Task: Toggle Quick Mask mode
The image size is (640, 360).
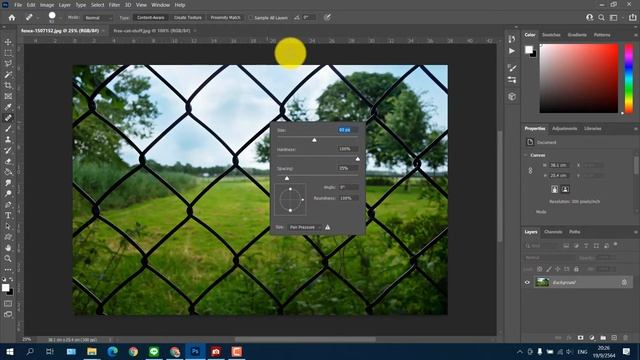Action: 8,304
